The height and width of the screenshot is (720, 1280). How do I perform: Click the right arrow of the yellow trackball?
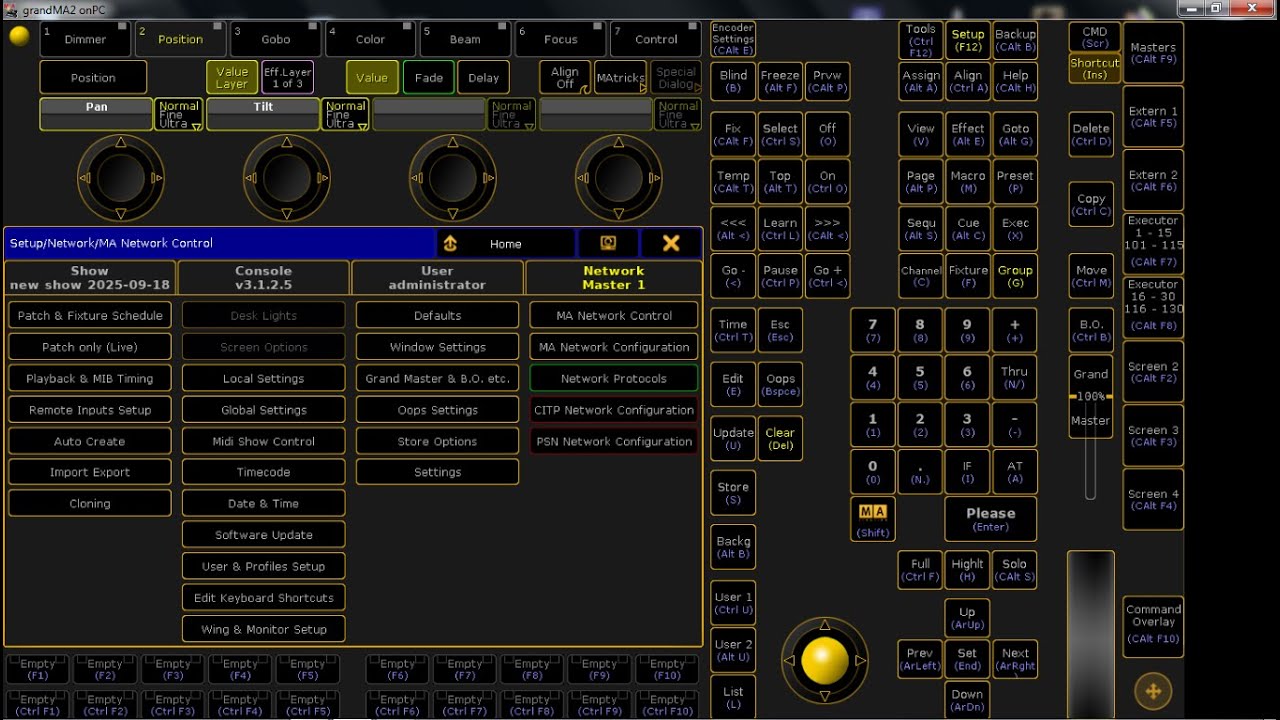(x=861, y=661)
